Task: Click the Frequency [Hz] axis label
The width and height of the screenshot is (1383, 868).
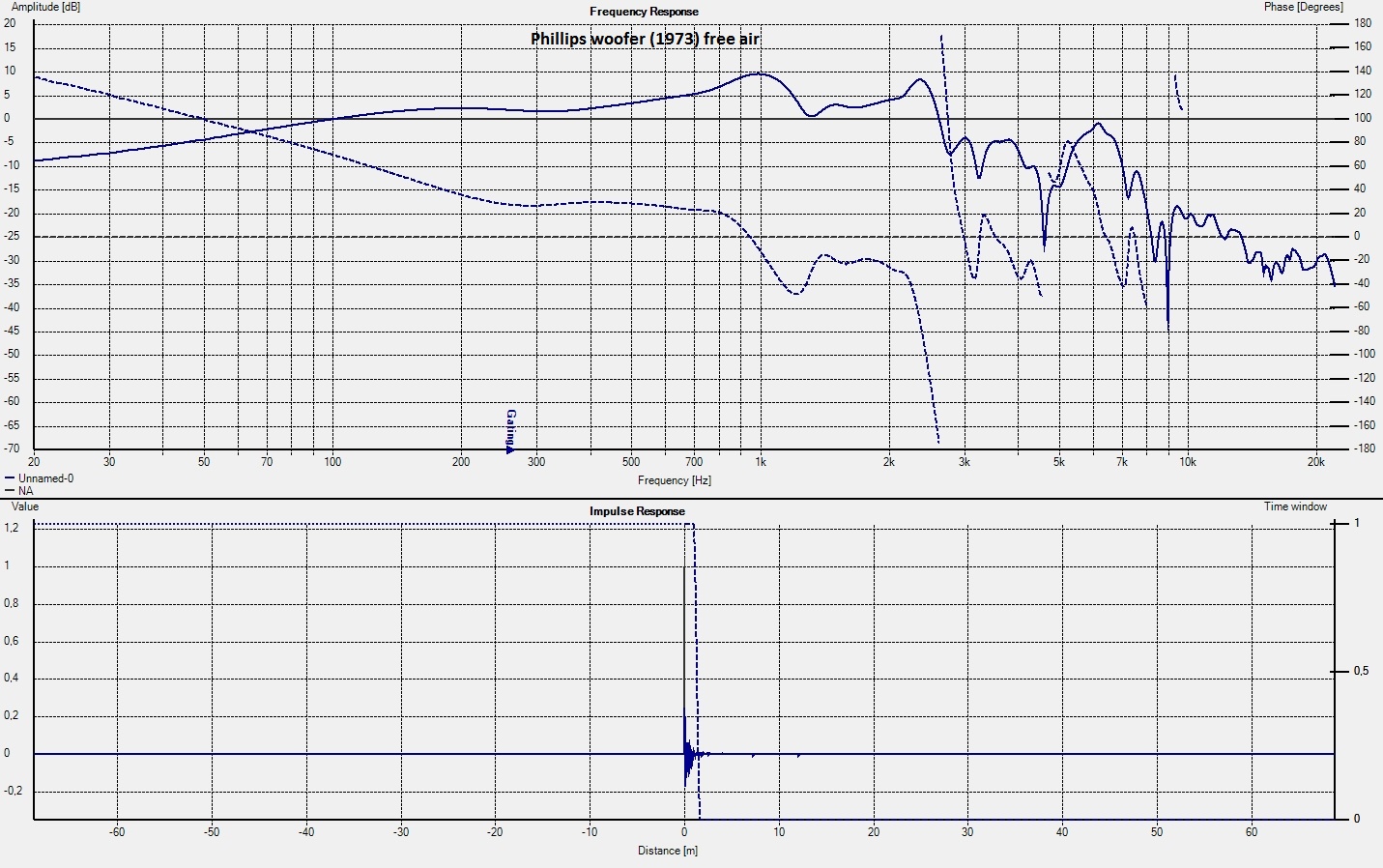Action: tap(675, 480)
